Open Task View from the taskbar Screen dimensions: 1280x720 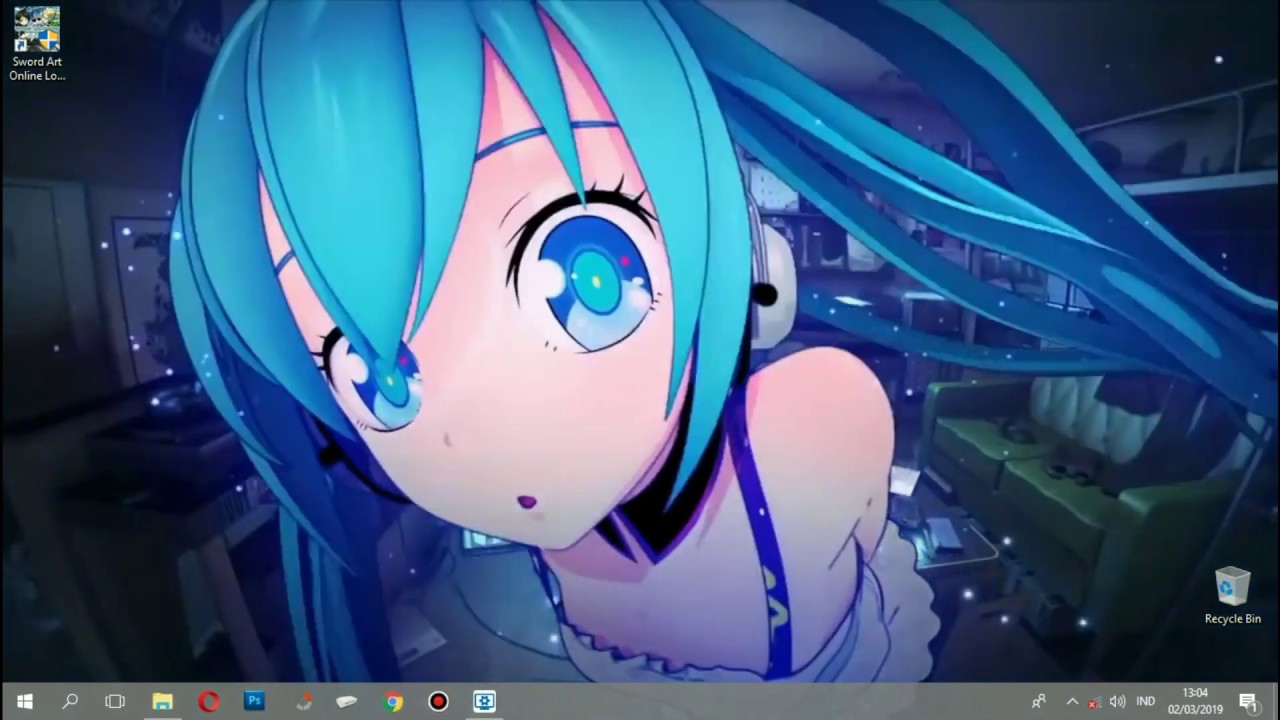(x=115, y=701)
